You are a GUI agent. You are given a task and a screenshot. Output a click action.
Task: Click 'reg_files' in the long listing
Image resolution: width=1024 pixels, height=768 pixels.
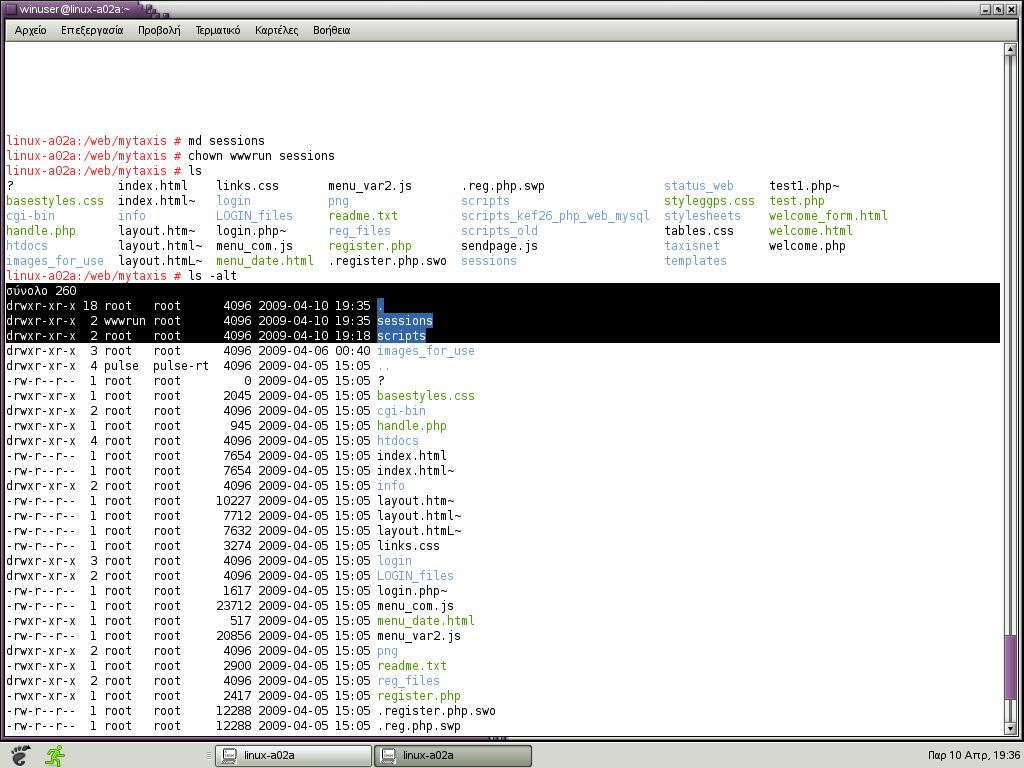coord(408,681)
